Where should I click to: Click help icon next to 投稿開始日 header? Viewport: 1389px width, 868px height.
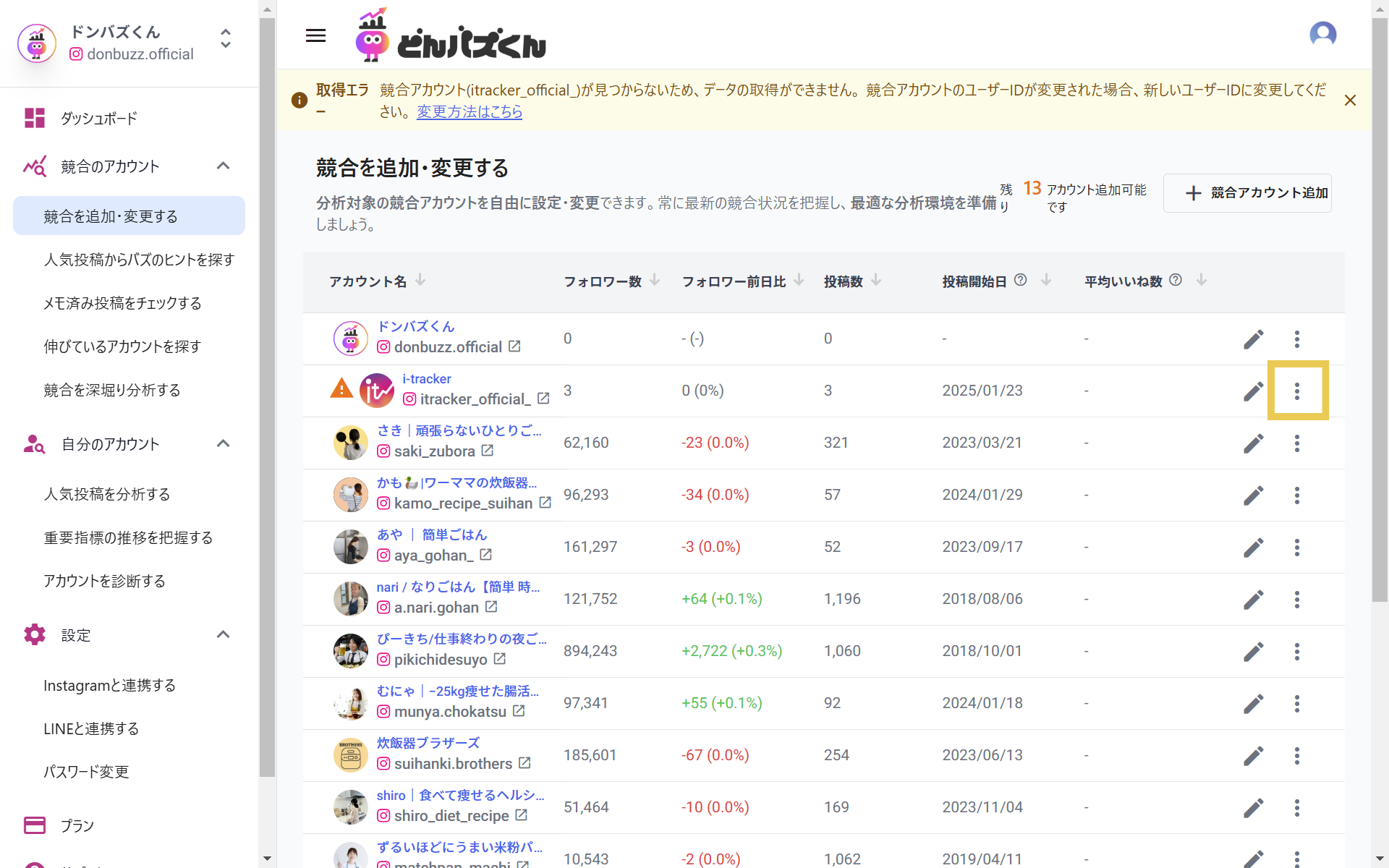(x=1020, y=280)
